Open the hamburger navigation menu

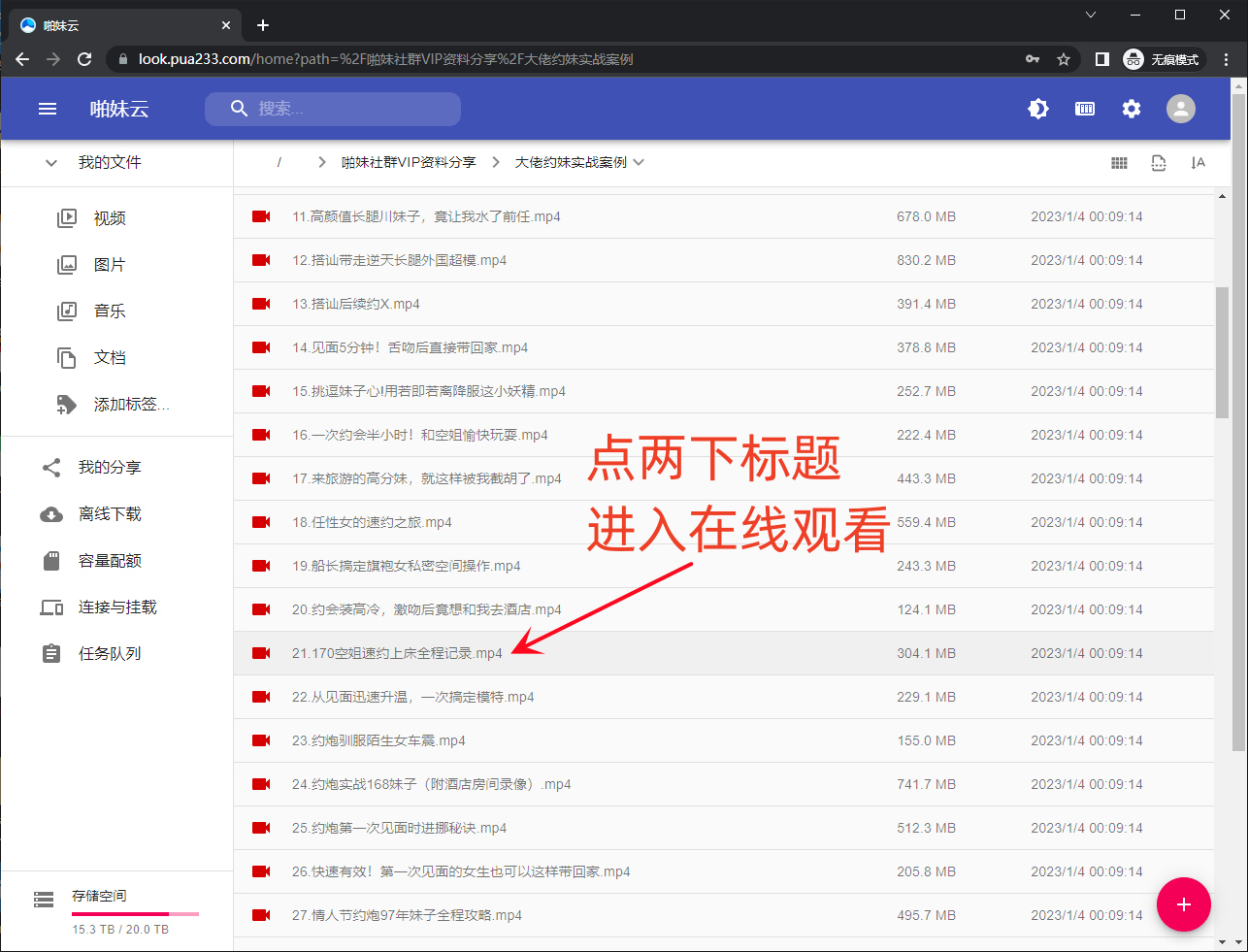48,109
